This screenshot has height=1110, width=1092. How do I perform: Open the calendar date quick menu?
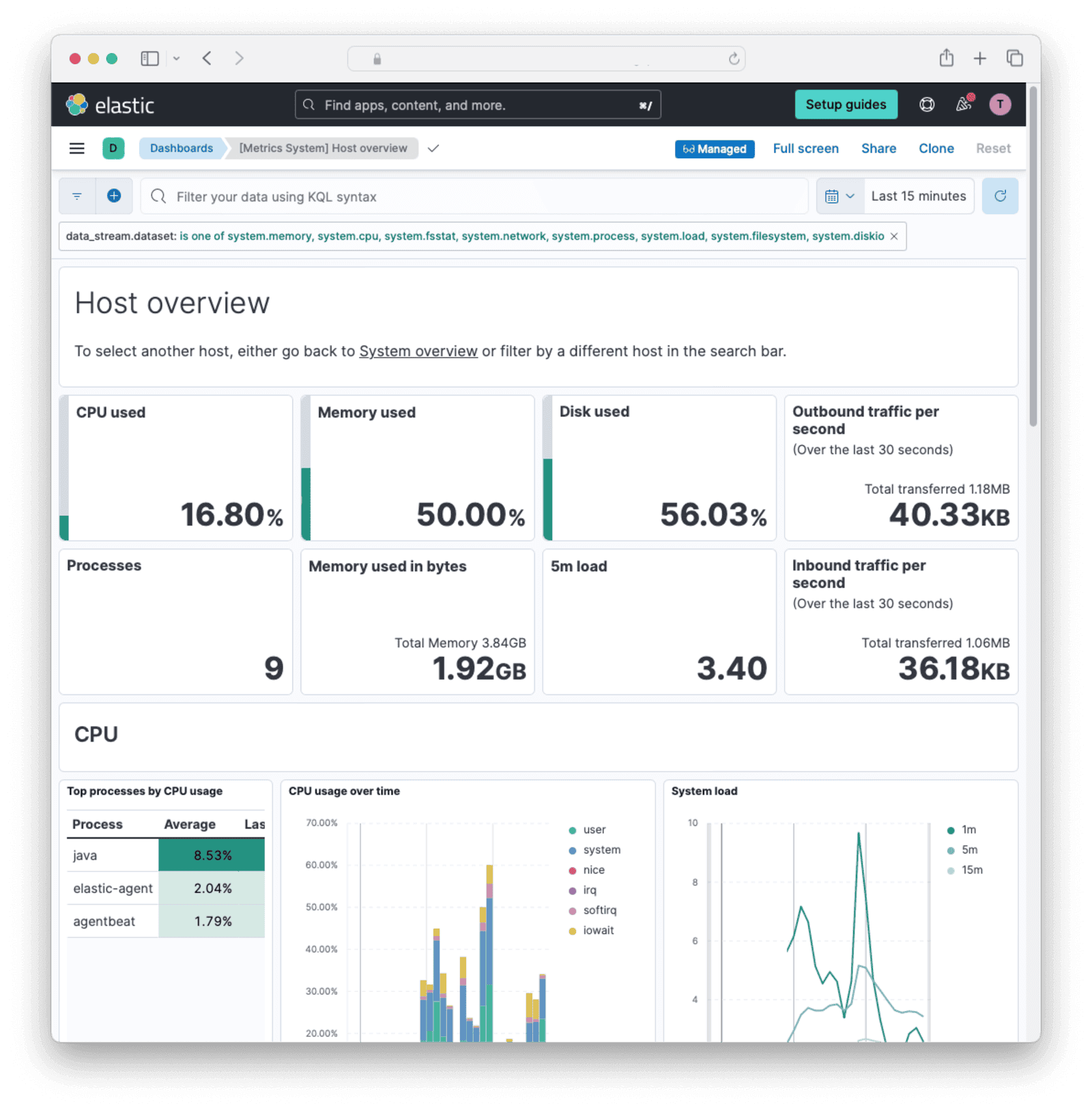(x=840, y=196)
